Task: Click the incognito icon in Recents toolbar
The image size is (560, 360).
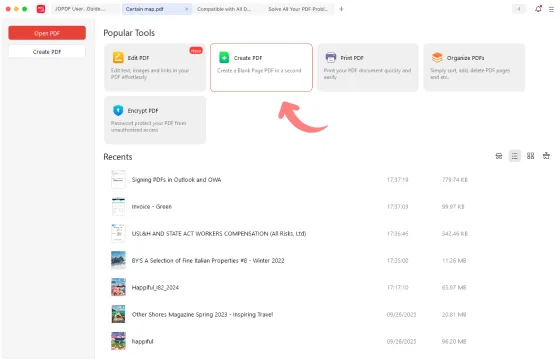Action: point(499,156)
